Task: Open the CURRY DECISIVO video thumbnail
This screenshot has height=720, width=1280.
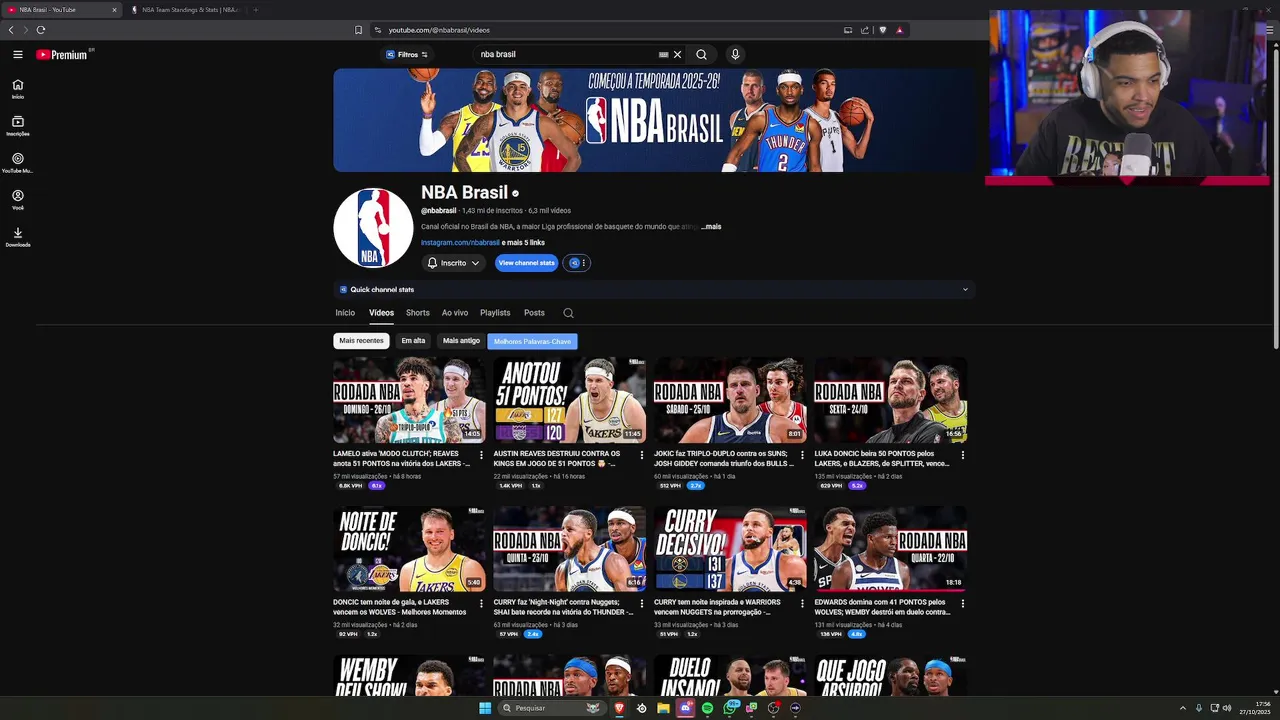Action: 730,549
